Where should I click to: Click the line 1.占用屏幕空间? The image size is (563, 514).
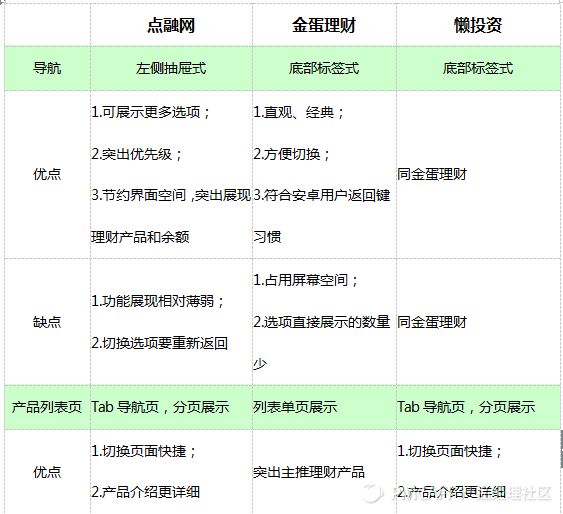pos(306,280)
